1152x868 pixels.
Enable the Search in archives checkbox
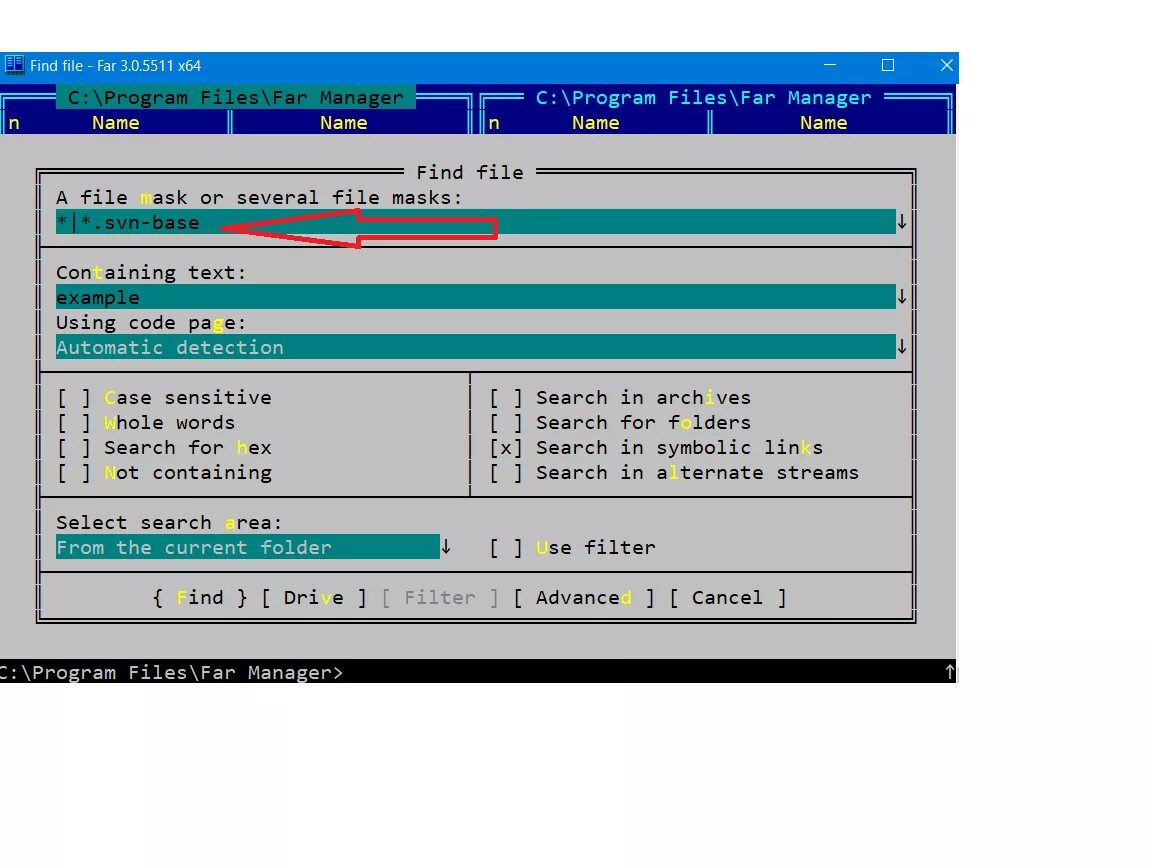tap(506, 398)
